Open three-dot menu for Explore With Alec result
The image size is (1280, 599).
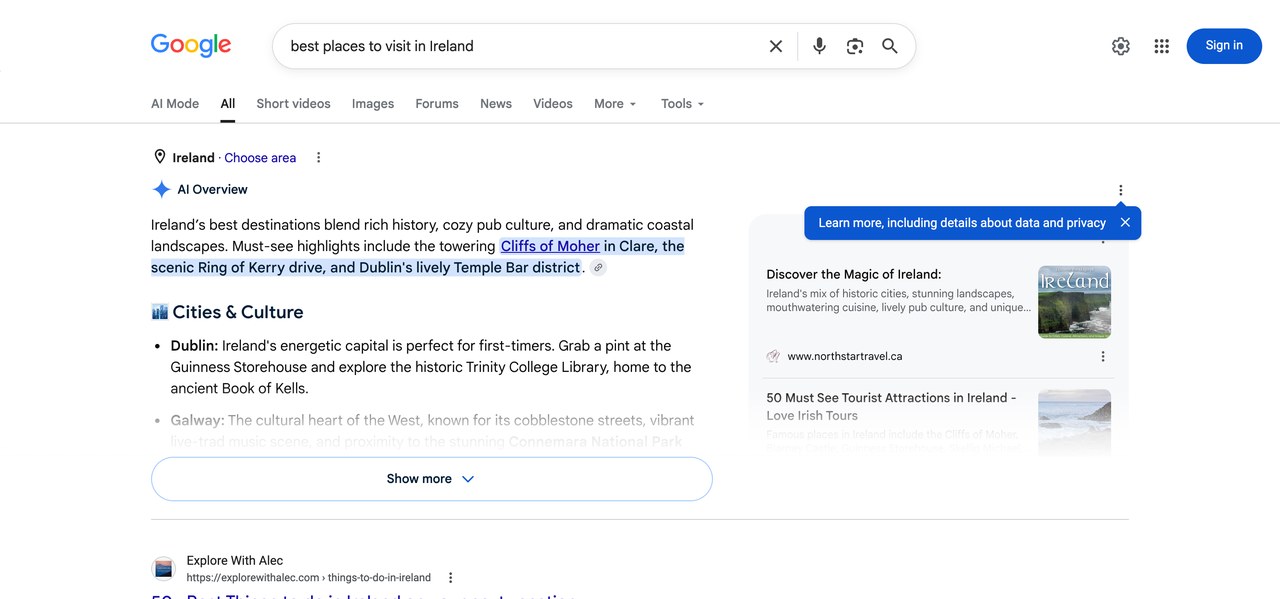pyautogui.click(x=450, y=577)
